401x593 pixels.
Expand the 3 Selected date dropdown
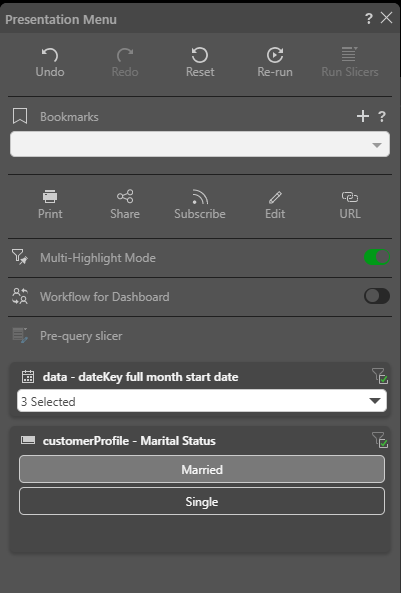click(202, 401)
